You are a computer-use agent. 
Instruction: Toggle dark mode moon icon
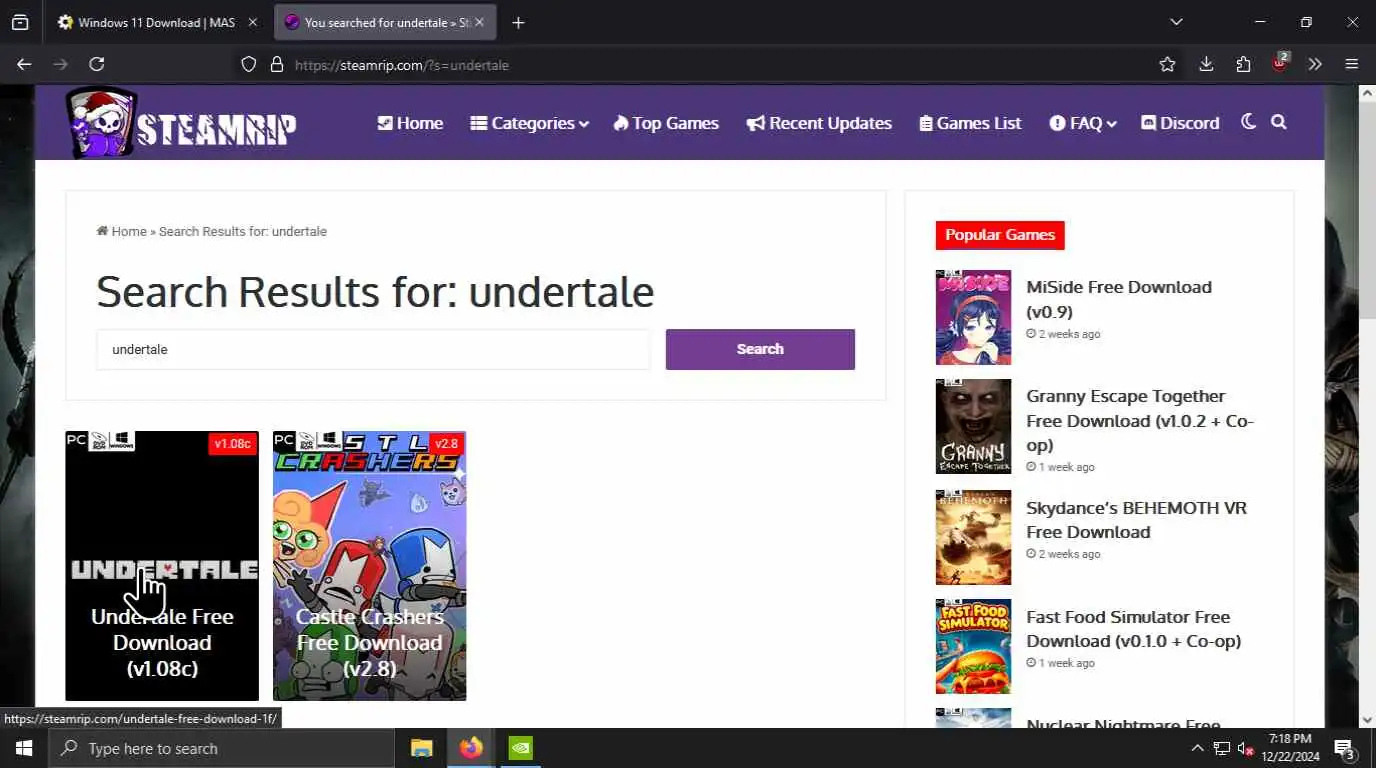tap(1248, 122)
